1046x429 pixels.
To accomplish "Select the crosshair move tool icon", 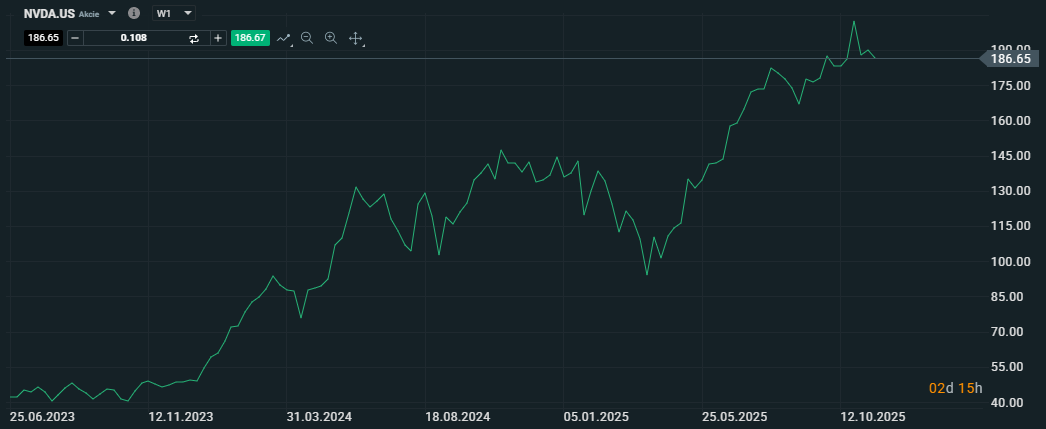I will (x=355, y=38).
